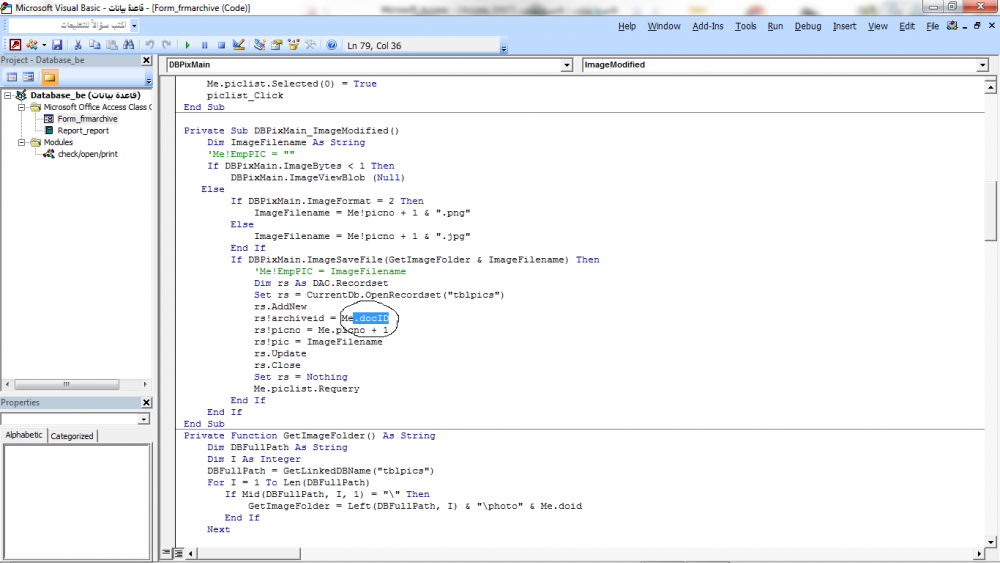The image size is (1000, 563).
Task: Click the Undo arrow icon
Action: (150, 45)
